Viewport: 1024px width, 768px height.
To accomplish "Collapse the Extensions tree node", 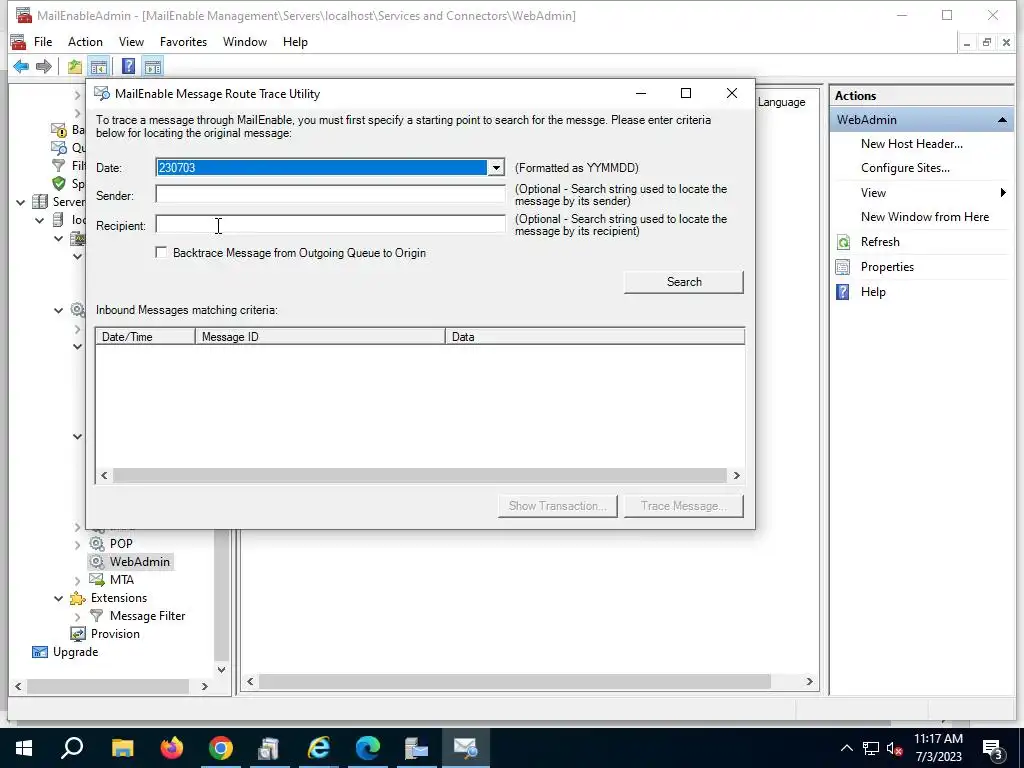I will pyautogui.click(x=59, y=598).
